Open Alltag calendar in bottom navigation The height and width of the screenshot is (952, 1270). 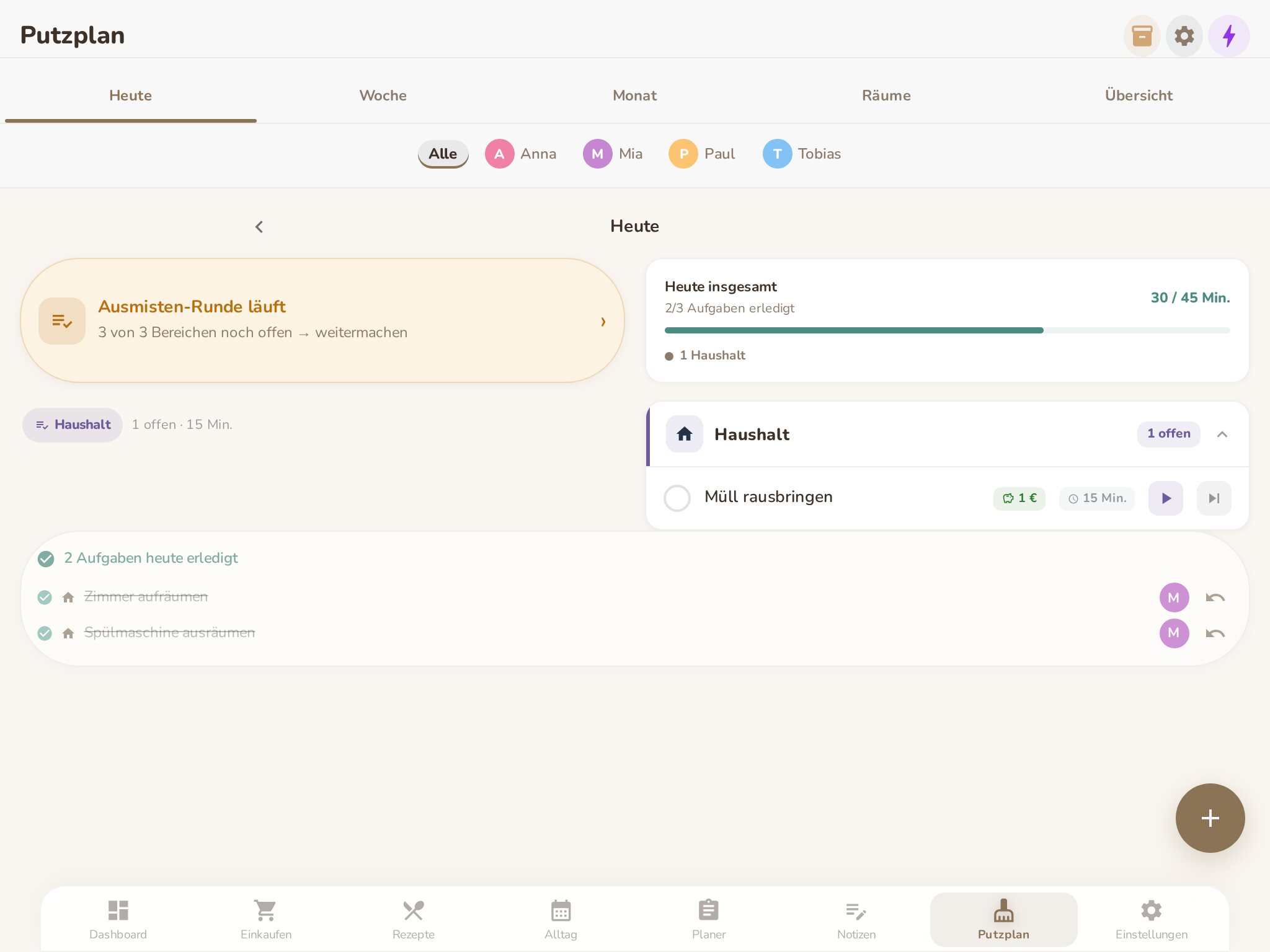[x=561, y=920]
